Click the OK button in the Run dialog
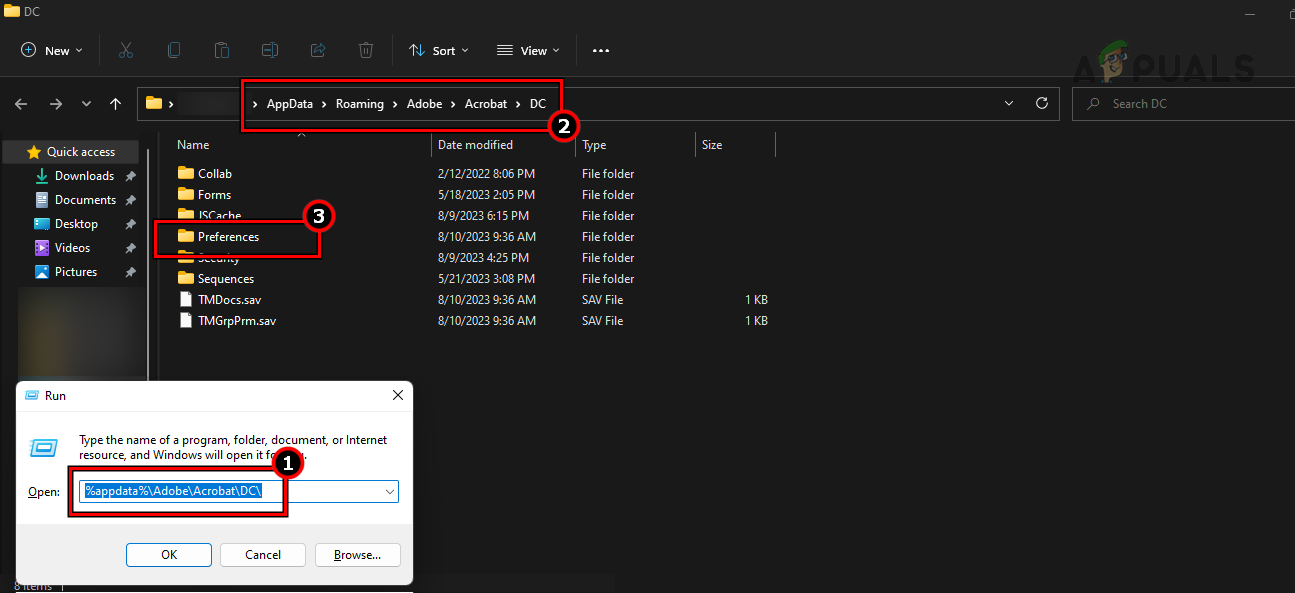This screenshot has width=1295, height=593. (x=168, y=555)
